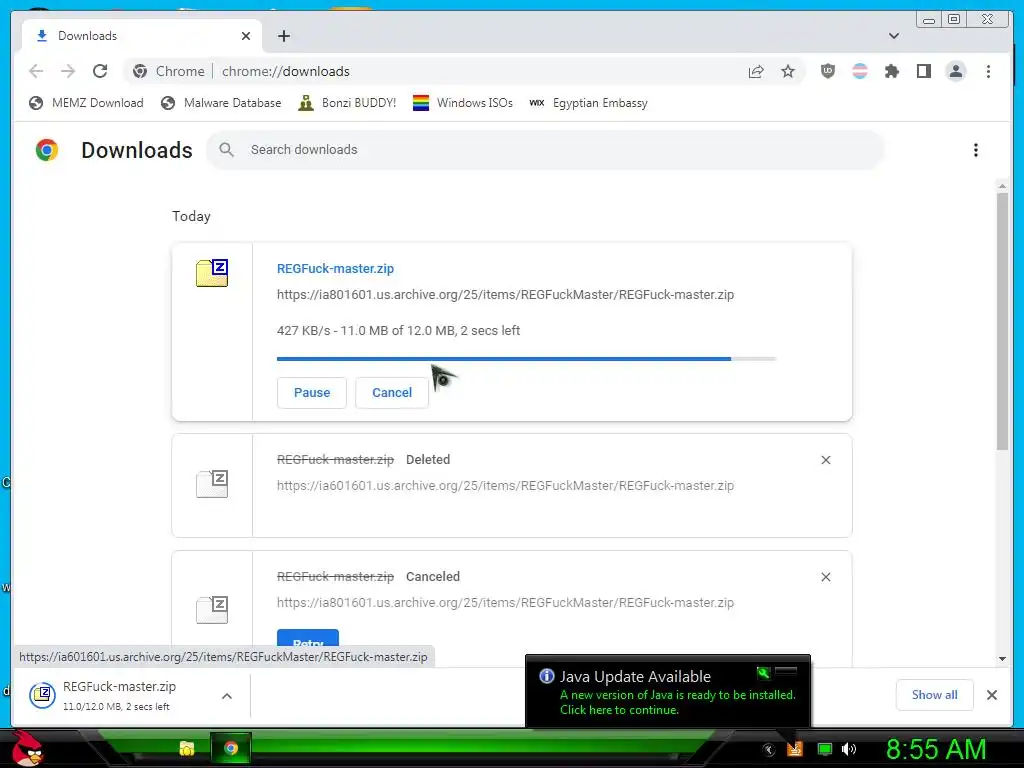Image resolution: width=1024 pixels, height=768 pixels.
Task: Click the active download's ia801601 URL
Action: tap(505, 295)
